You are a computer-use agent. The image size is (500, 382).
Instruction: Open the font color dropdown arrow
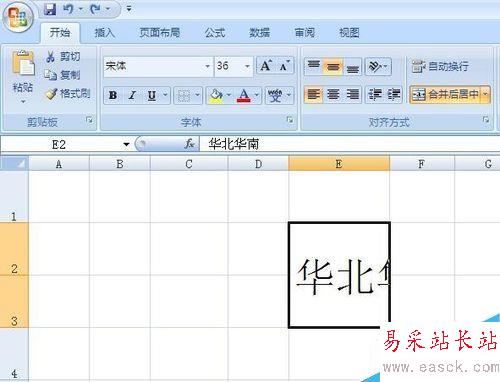[x=257, y=95]
